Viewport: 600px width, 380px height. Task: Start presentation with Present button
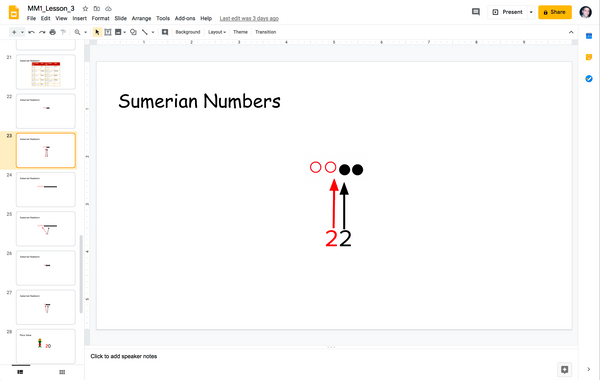(507, 12)
